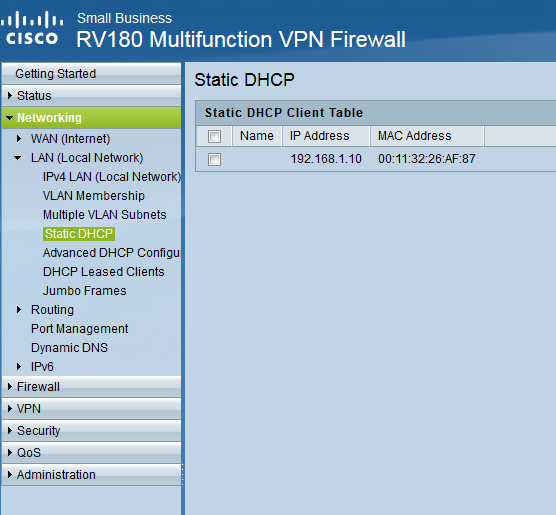Open Dynamic DNS page

tap(69, 348)
